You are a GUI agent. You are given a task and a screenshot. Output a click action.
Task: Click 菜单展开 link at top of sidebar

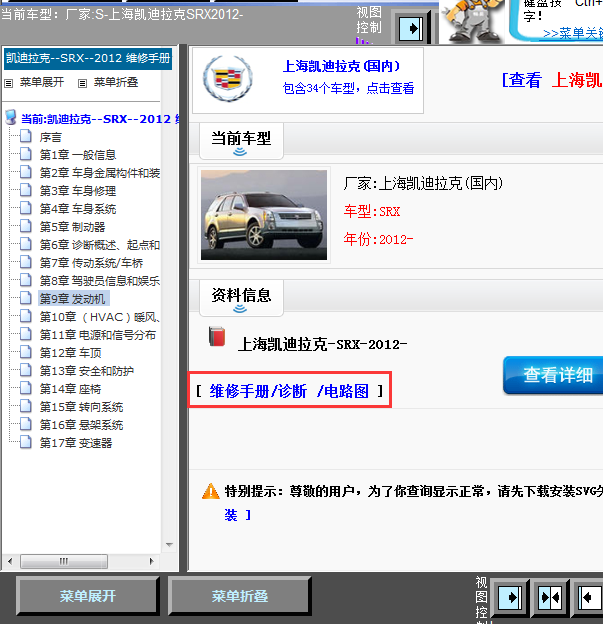click(42, 82)
